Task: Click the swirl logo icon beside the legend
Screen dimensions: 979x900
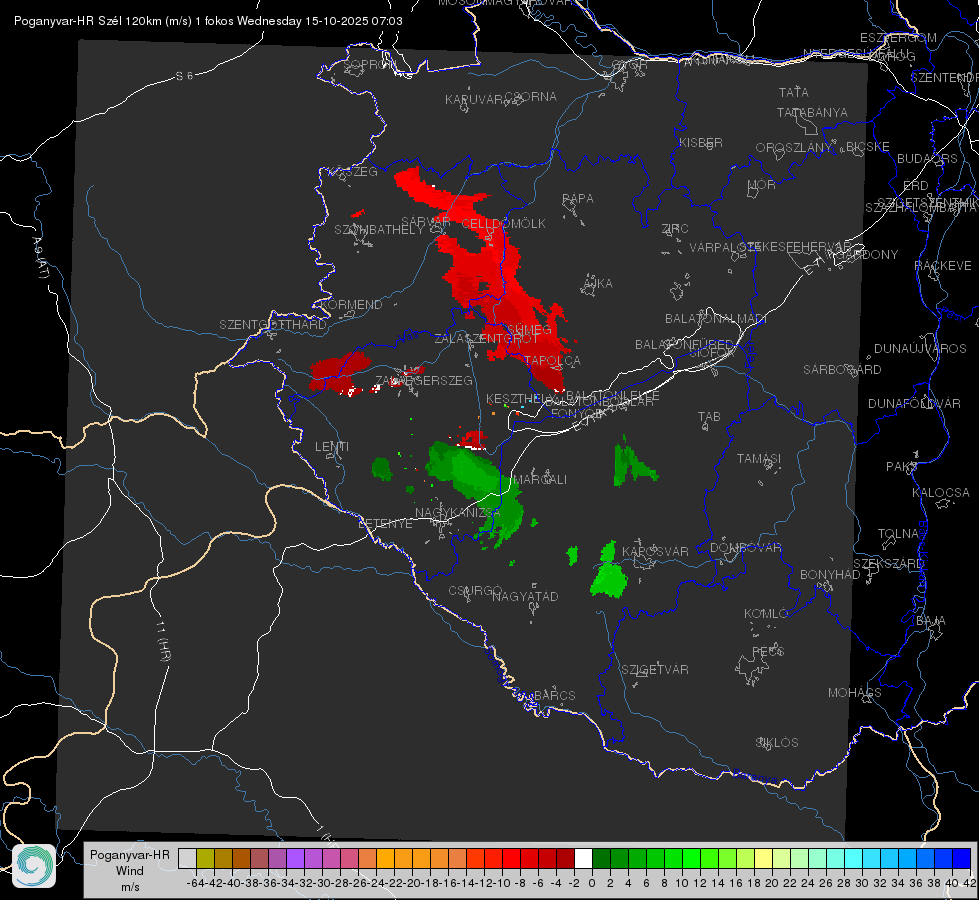Action: coord(34,866)
